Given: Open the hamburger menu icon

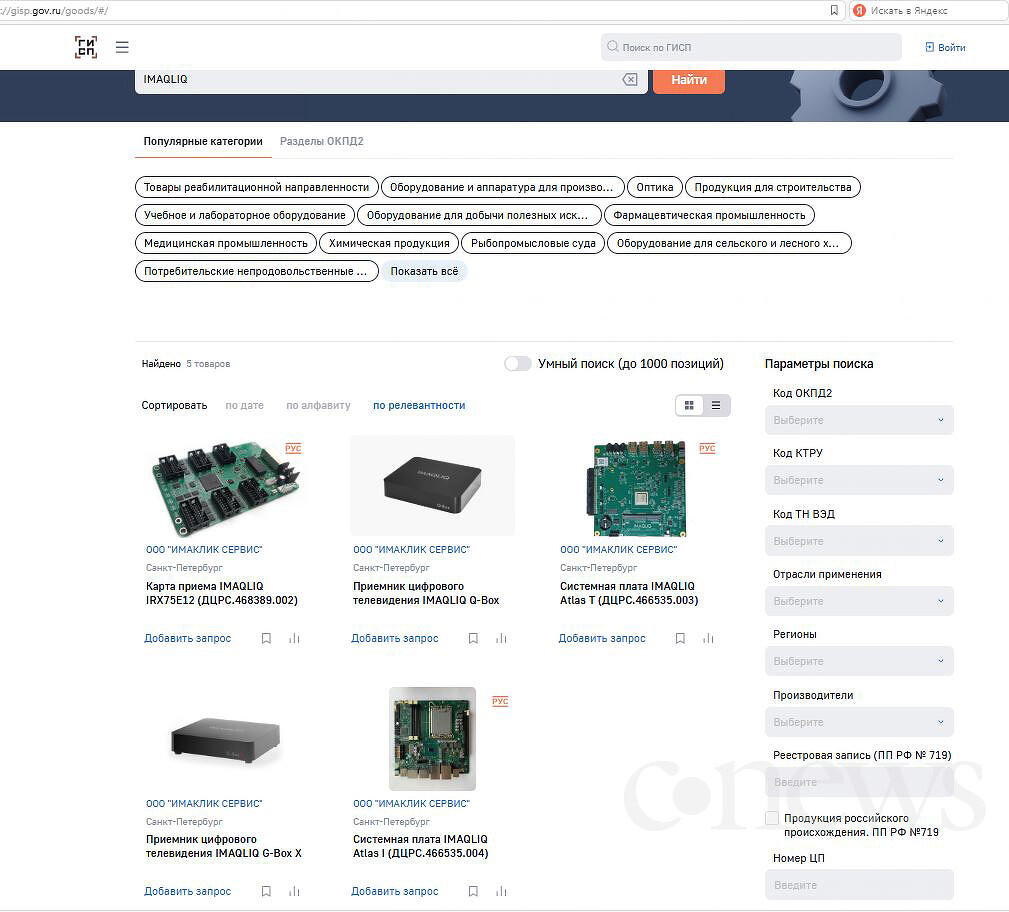Looking at the screenshot, I should pyautogui.click(x=122, y=47).
